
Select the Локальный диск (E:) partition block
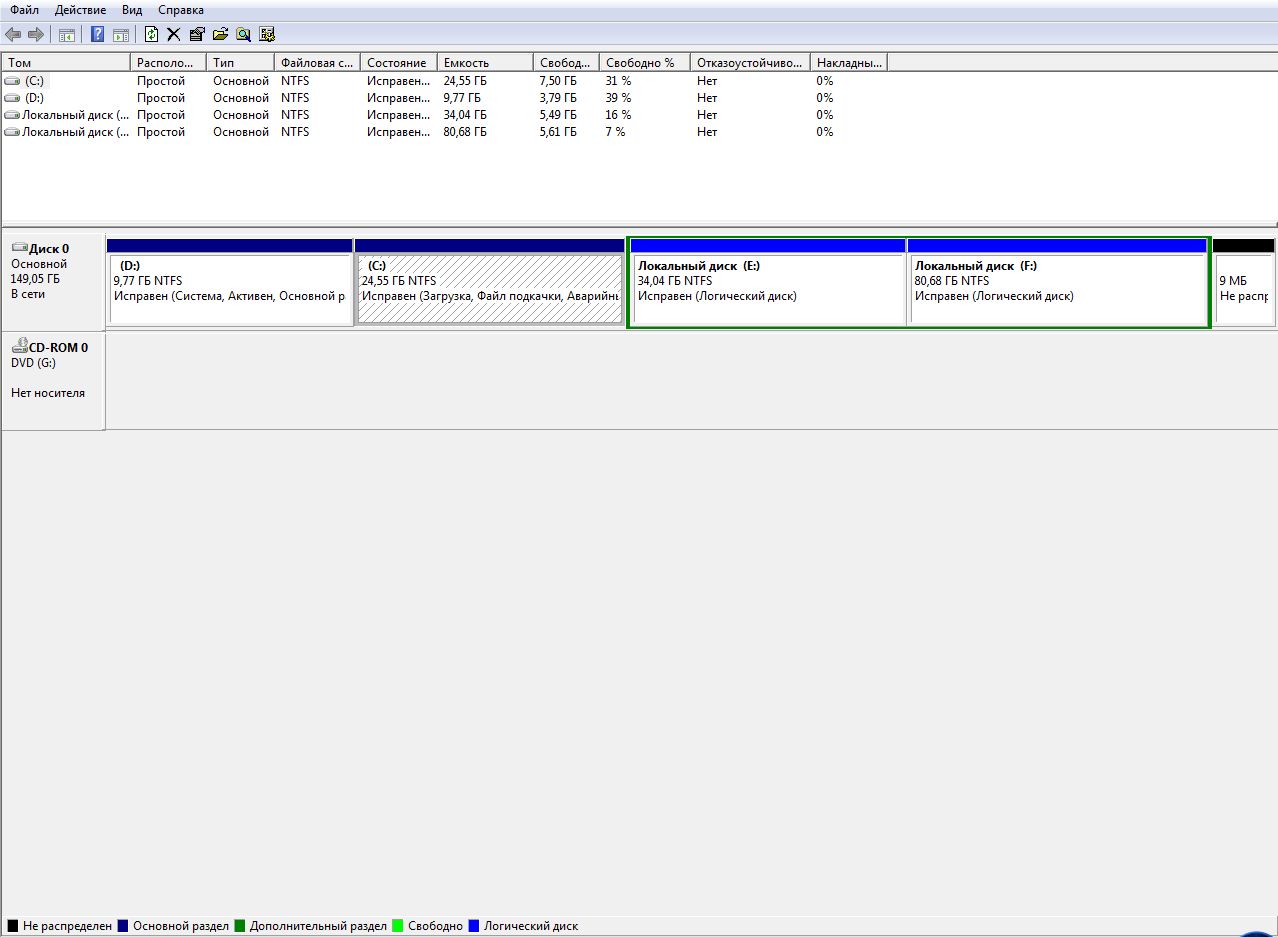766,290
